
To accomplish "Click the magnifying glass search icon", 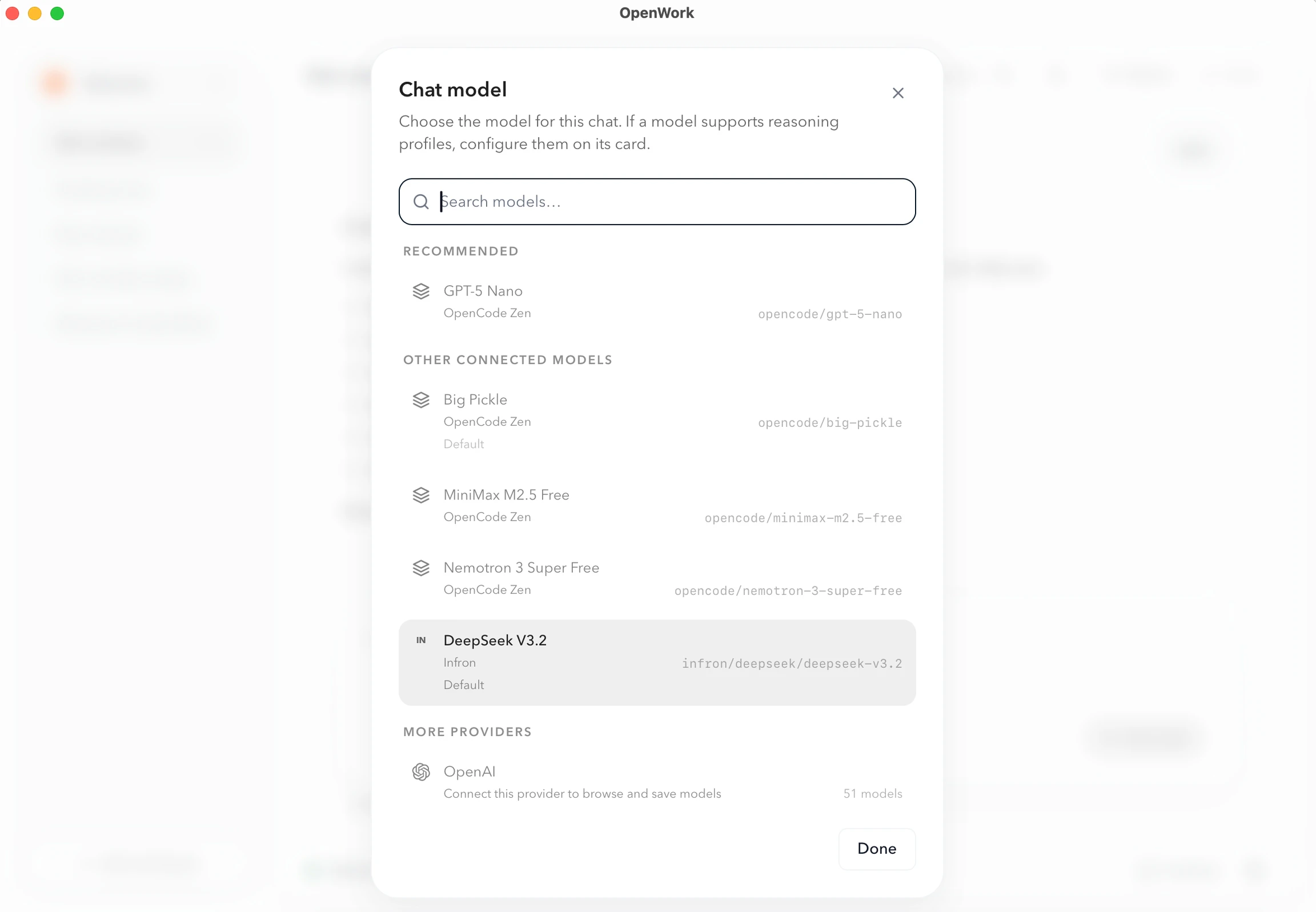I will tap(421, 201).
